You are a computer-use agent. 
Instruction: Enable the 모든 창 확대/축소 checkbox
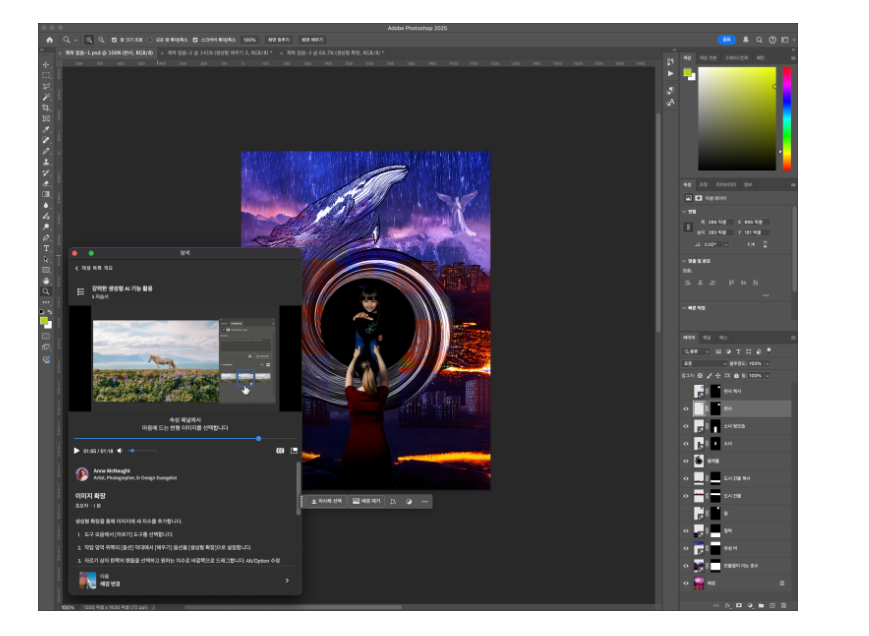(150, 40)
